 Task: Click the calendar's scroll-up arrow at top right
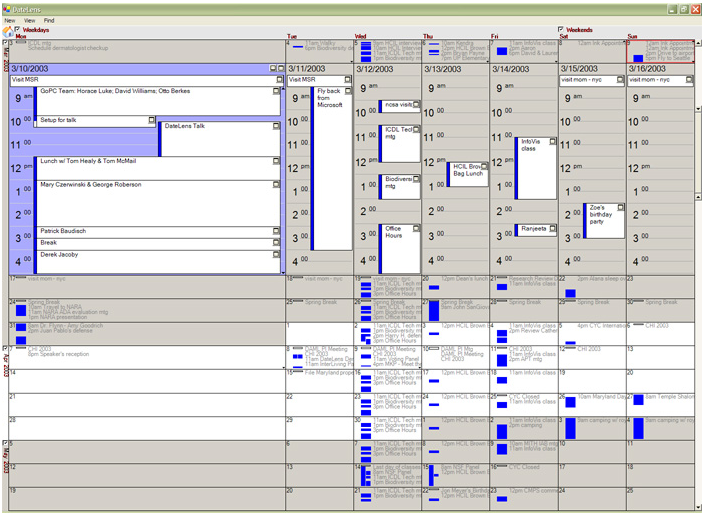point(698,43)
